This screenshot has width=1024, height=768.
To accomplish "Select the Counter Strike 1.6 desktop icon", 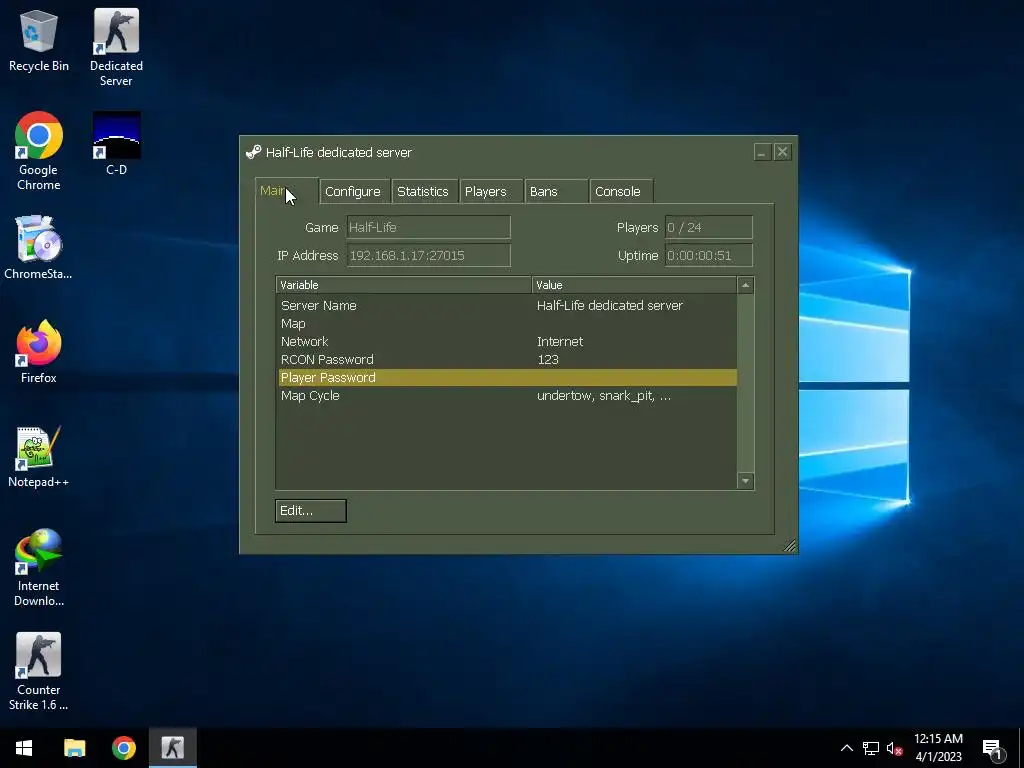I will click(x=39, y=671).
